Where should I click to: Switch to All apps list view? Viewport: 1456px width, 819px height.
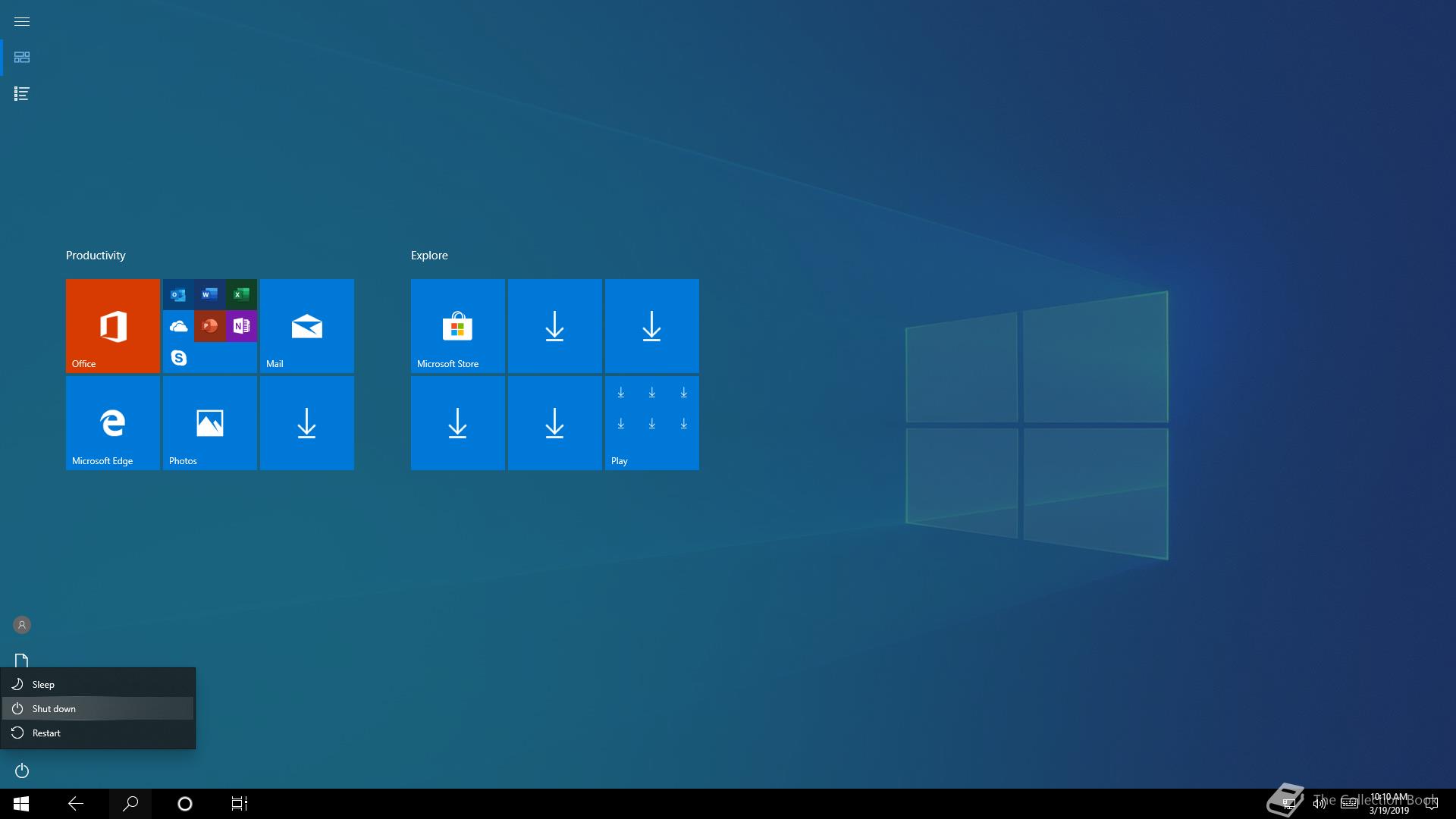pyautogui.click(x=22, y=94)
